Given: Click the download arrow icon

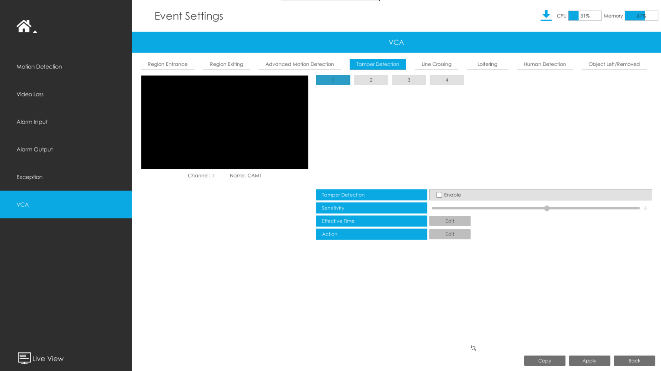Looking at the screenshot, I should coord(546,16).
